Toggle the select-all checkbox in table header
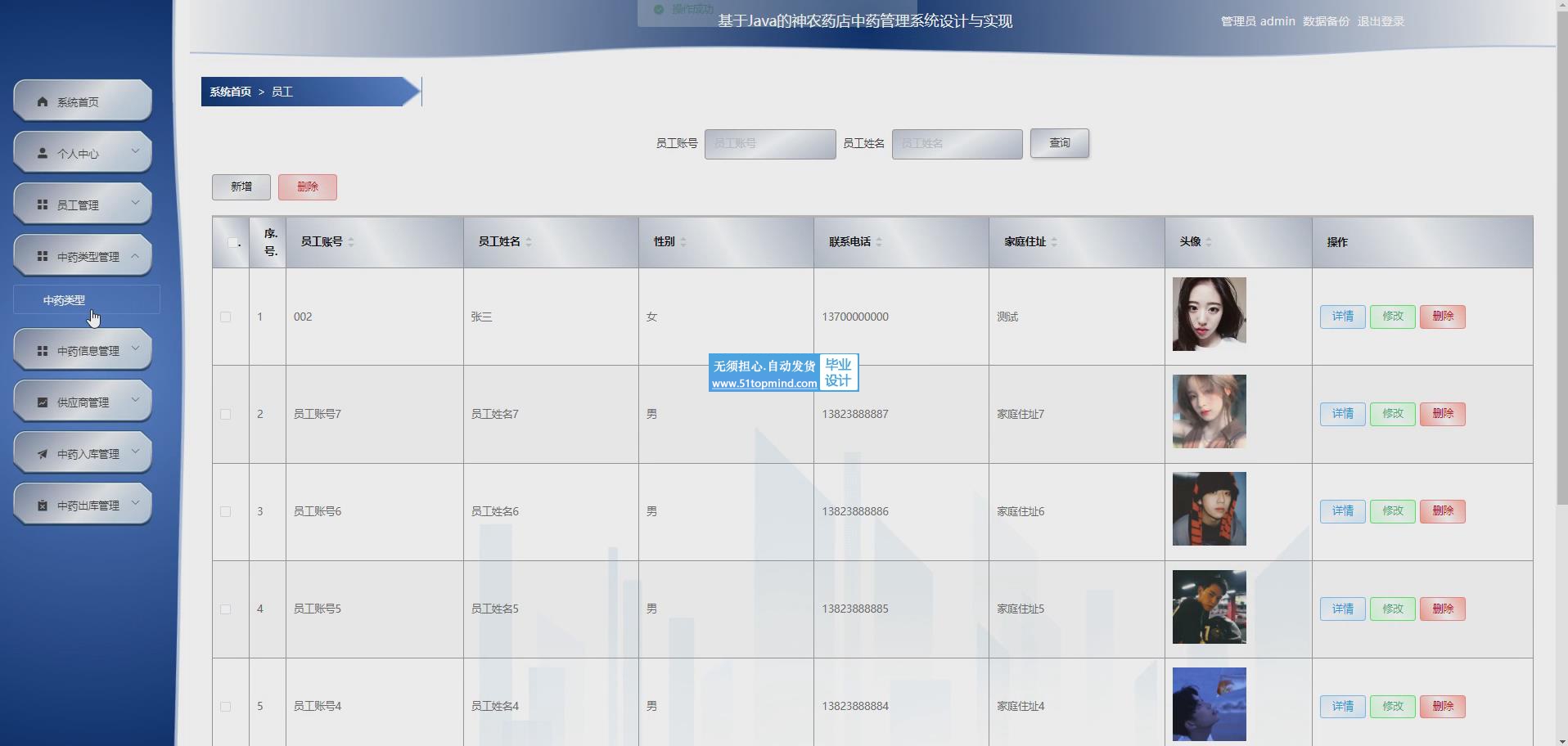The height and width of the screenshot is (746, 1568). point(232,242)
